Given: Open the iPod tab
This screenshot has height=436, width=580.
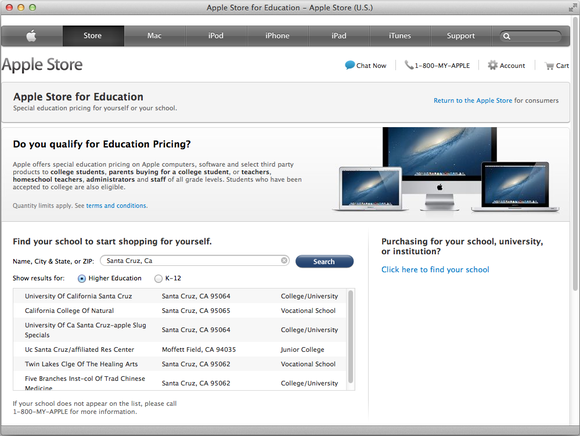Looking at the screenshot, I should (216, 36).
